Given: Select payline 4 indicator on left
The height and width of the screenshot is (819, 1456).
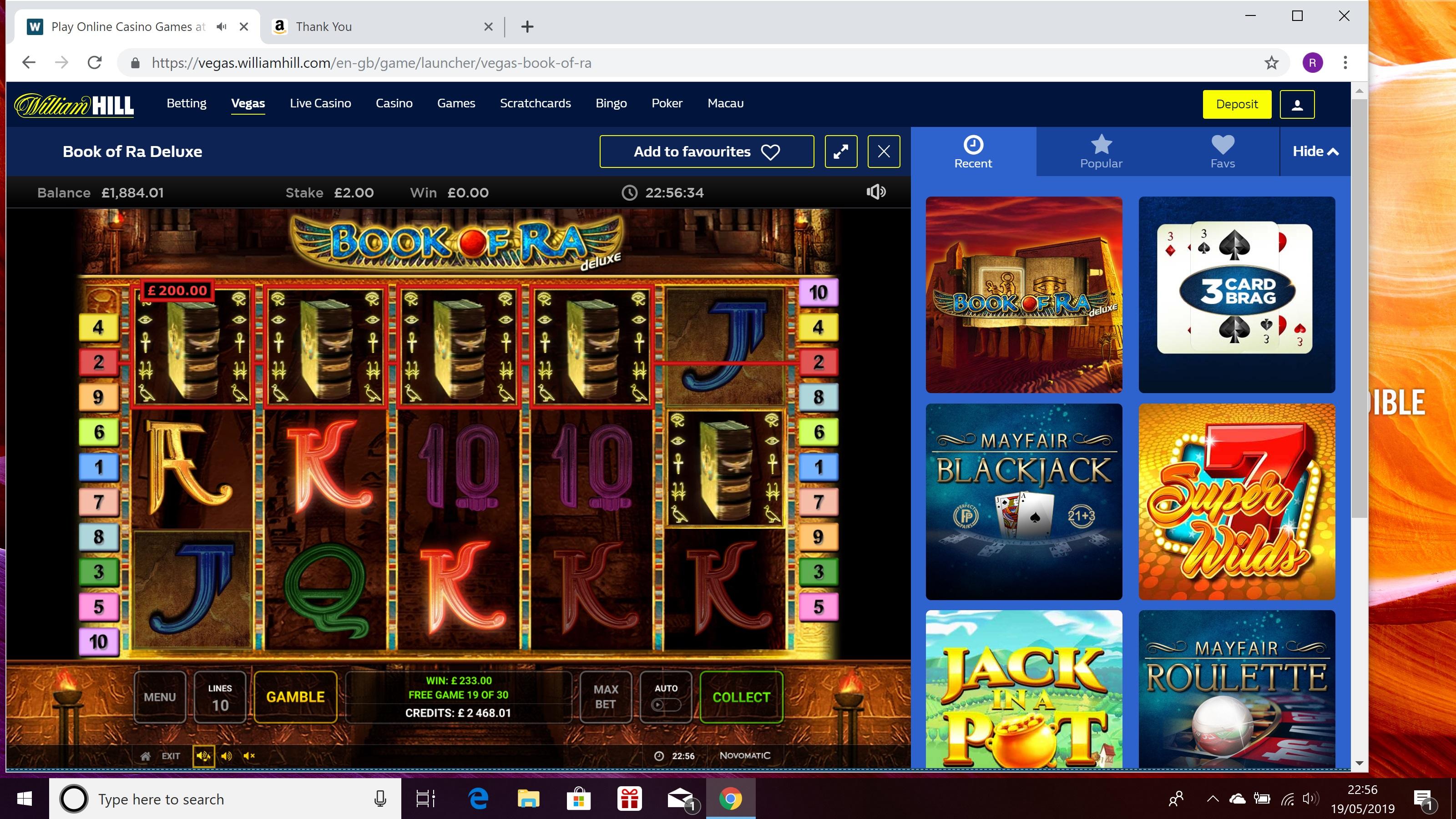Looking at the screenshot, I should coord(98,327).
